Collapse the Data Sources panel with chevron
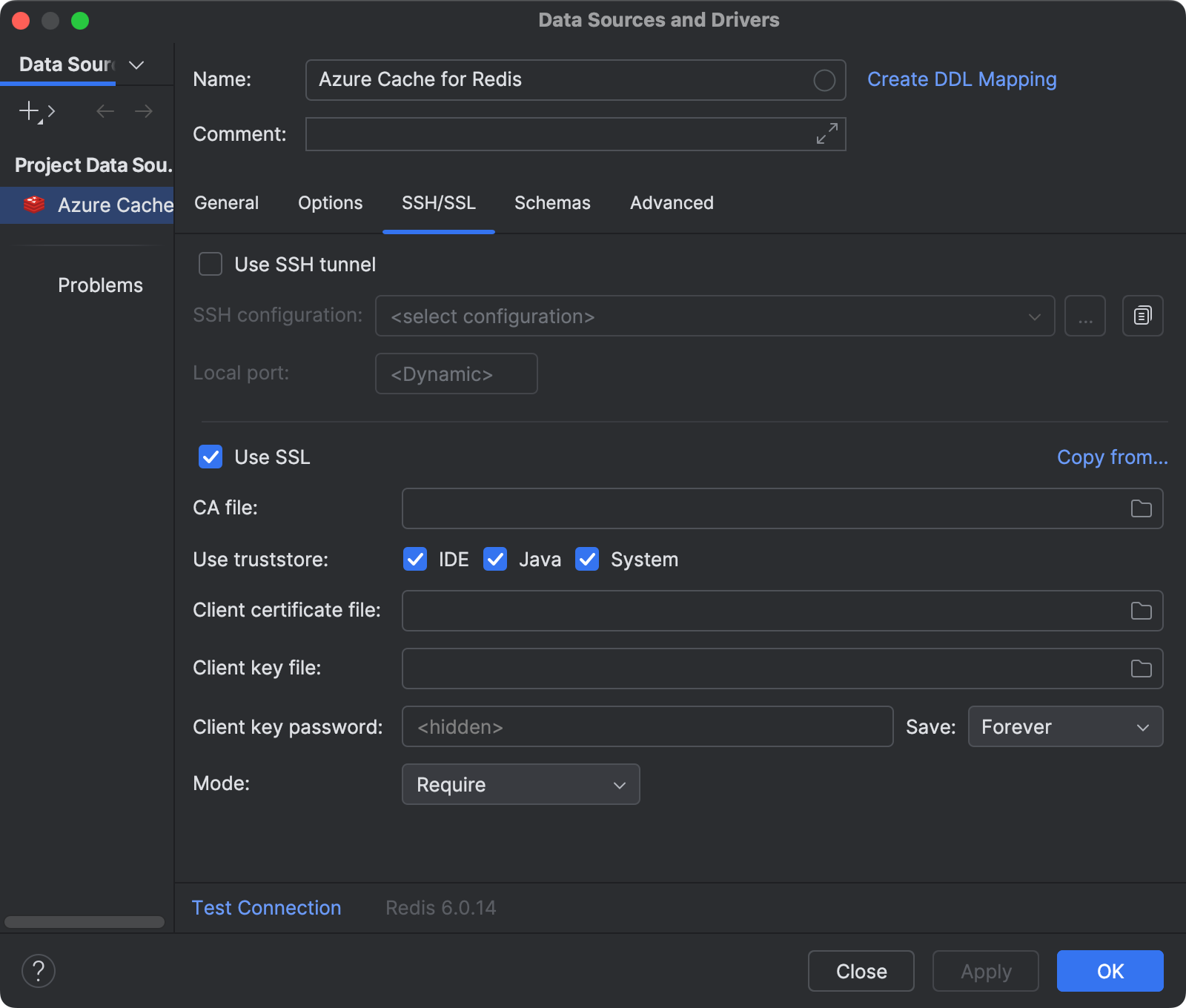 136,65
